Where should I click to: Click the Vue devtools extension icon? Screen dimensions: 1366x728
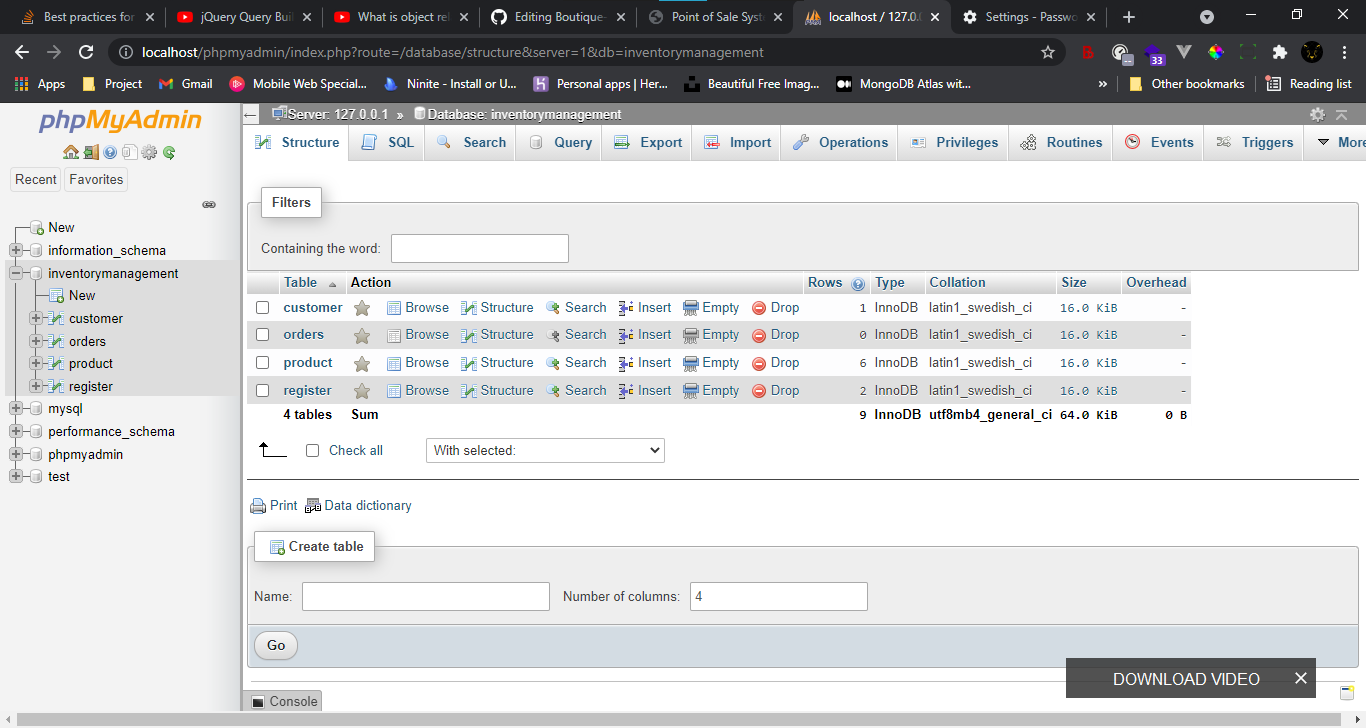pos(1184,52)
